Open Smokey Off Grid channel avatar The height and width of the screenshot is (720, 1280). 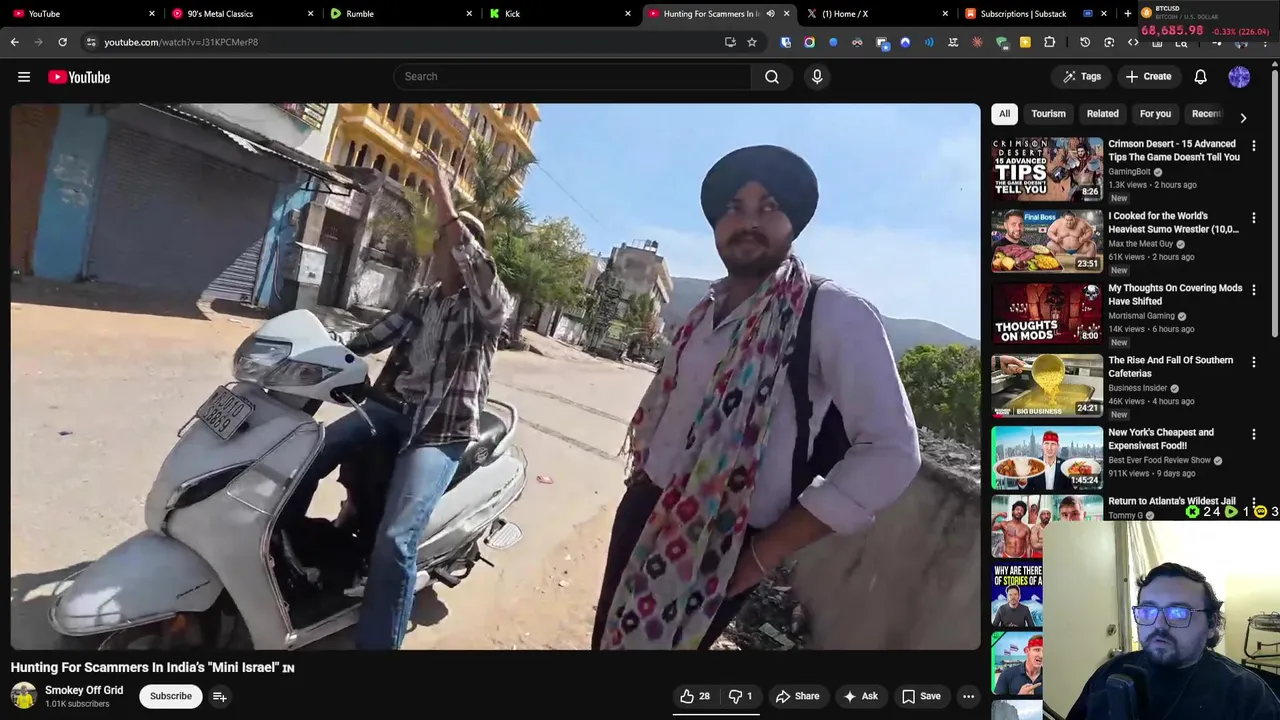point(24,696)
